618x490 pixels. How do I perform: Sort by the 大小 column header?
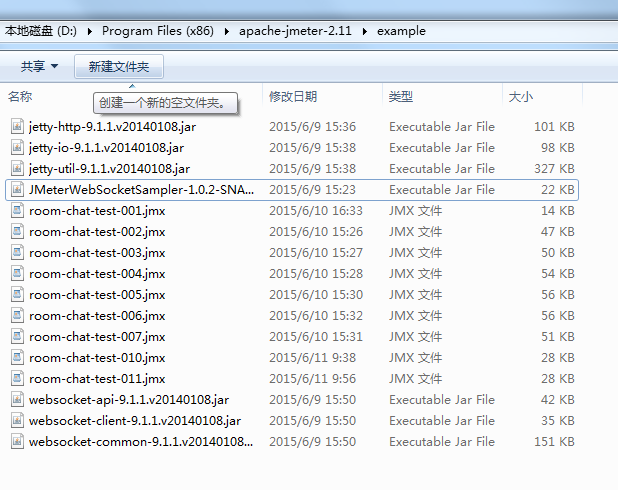(521, 97)
